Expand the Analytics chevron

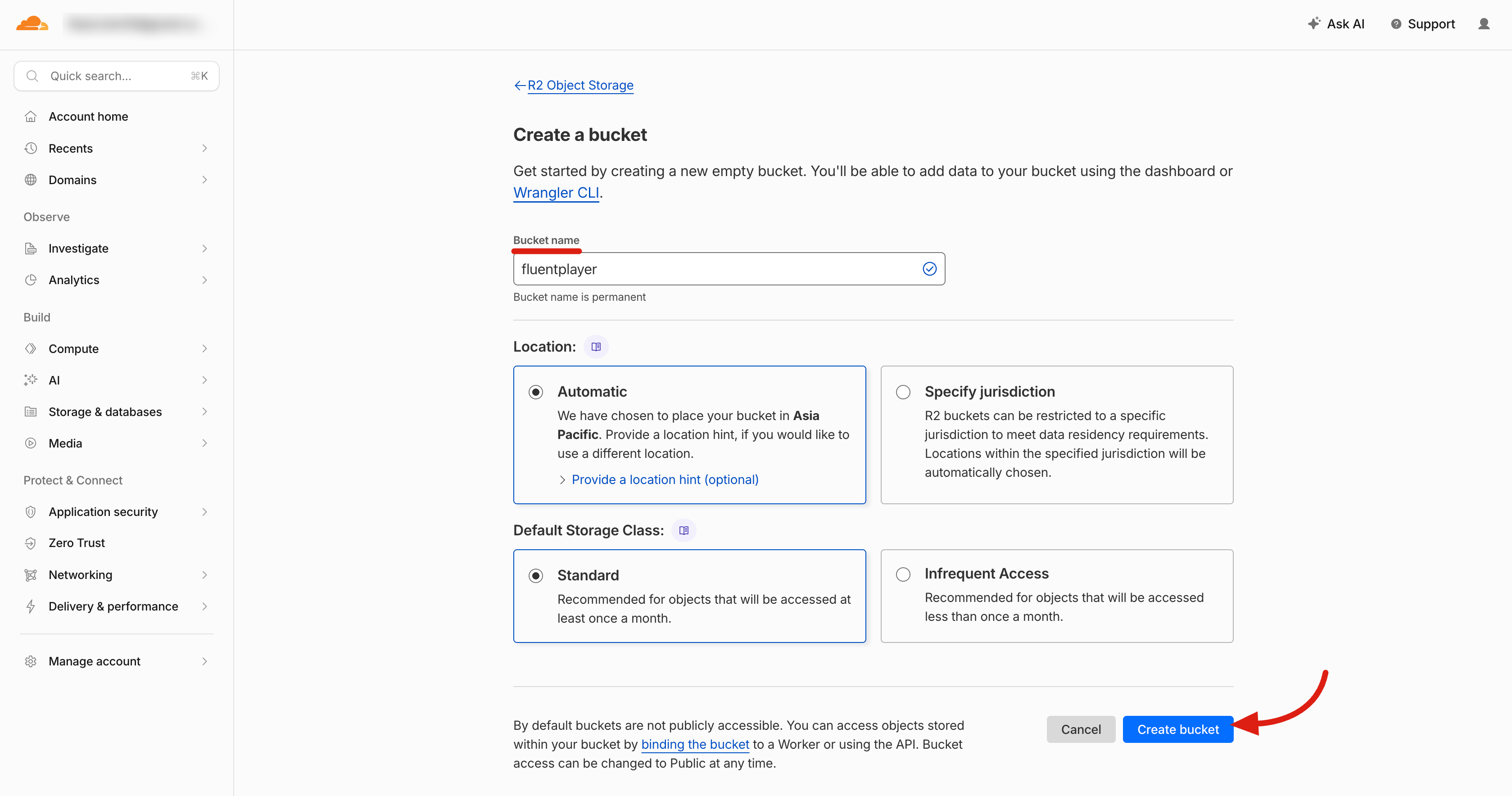pos(204,280)
